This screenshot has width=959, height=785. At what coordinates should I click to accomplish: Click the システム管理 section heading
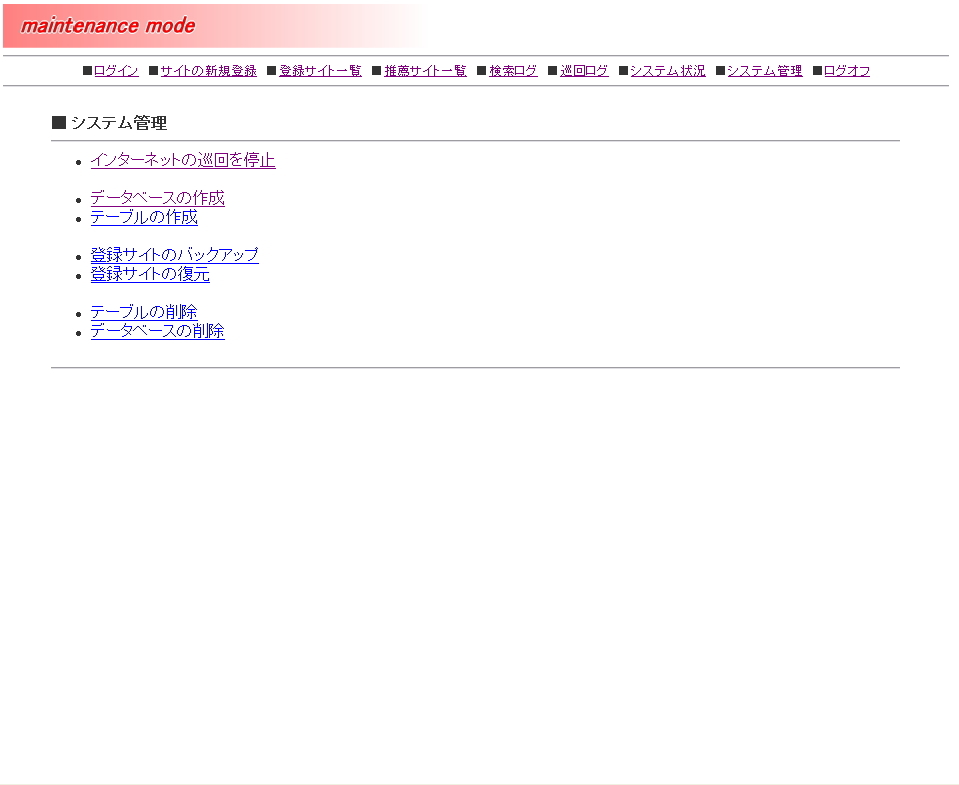[118, 123]
